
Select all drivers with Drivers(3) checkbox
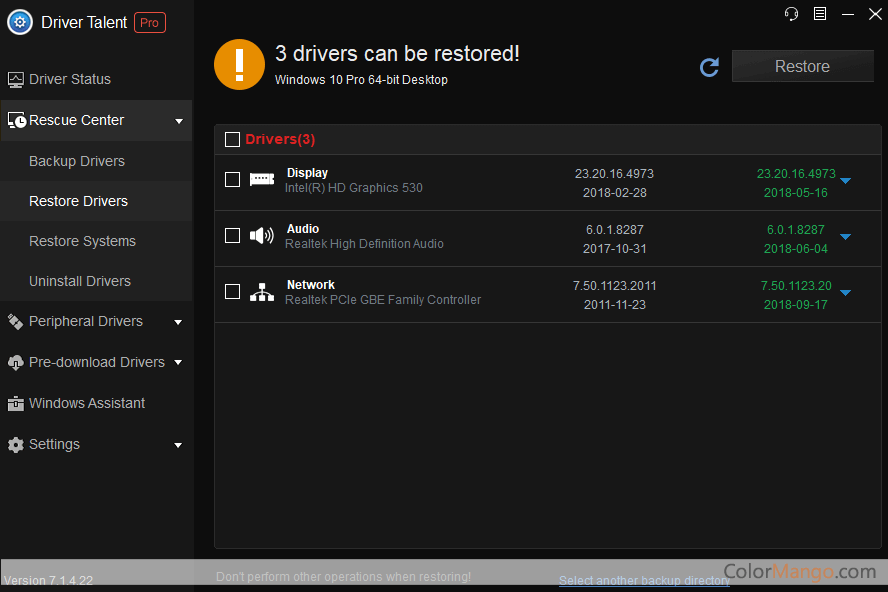pos(232,140)
